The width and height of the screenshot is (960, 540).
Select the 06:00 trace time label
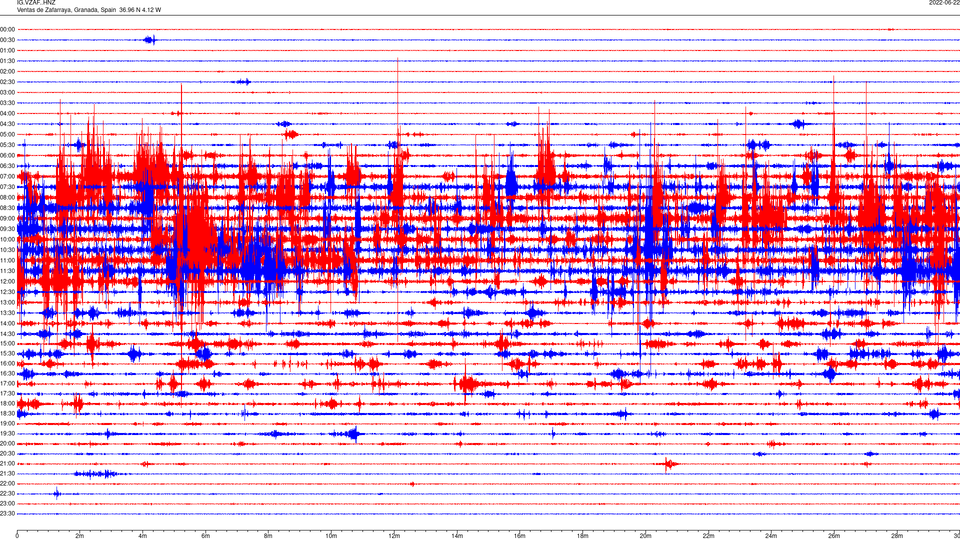(7, 156)
